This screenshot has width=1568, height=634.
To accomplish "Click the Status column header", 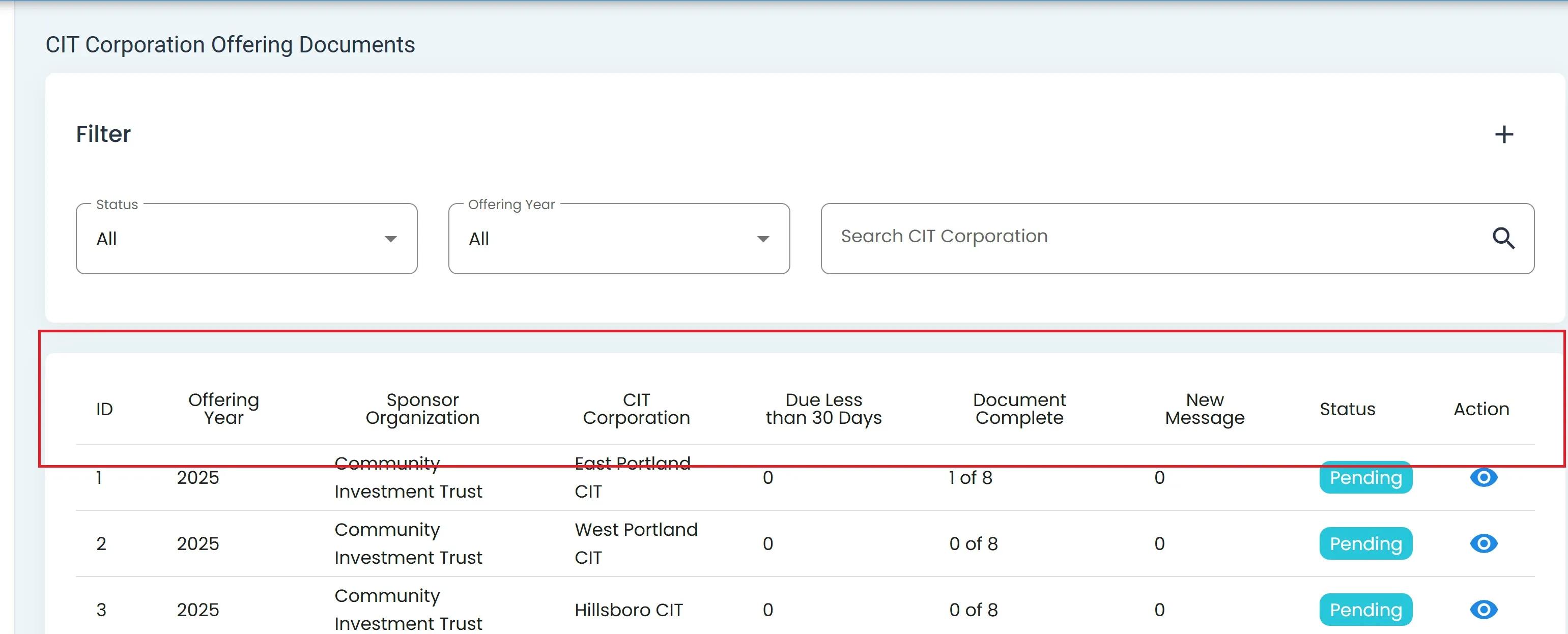I will point(1347,409).
